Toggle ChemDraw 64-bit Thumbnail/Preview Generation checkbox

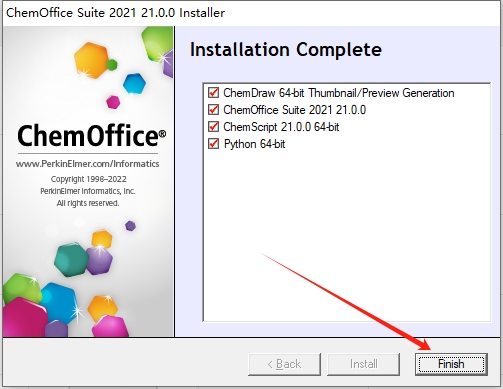(213, 92)
